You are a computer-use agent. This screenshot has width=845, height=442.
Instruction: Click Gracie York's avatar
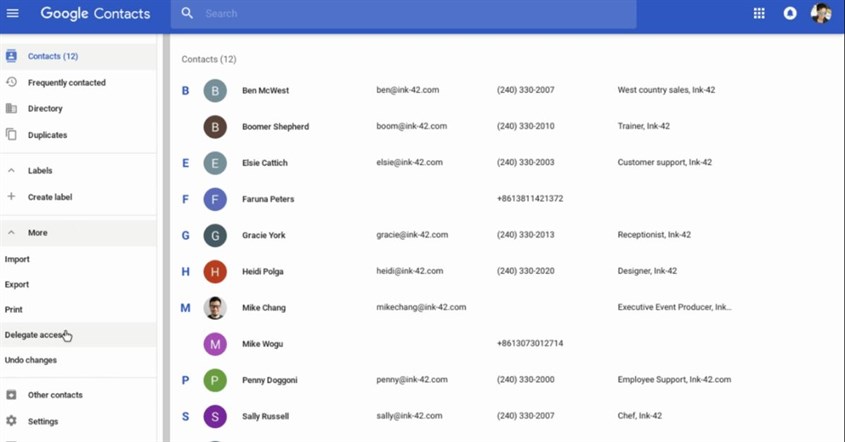(215, 235)
